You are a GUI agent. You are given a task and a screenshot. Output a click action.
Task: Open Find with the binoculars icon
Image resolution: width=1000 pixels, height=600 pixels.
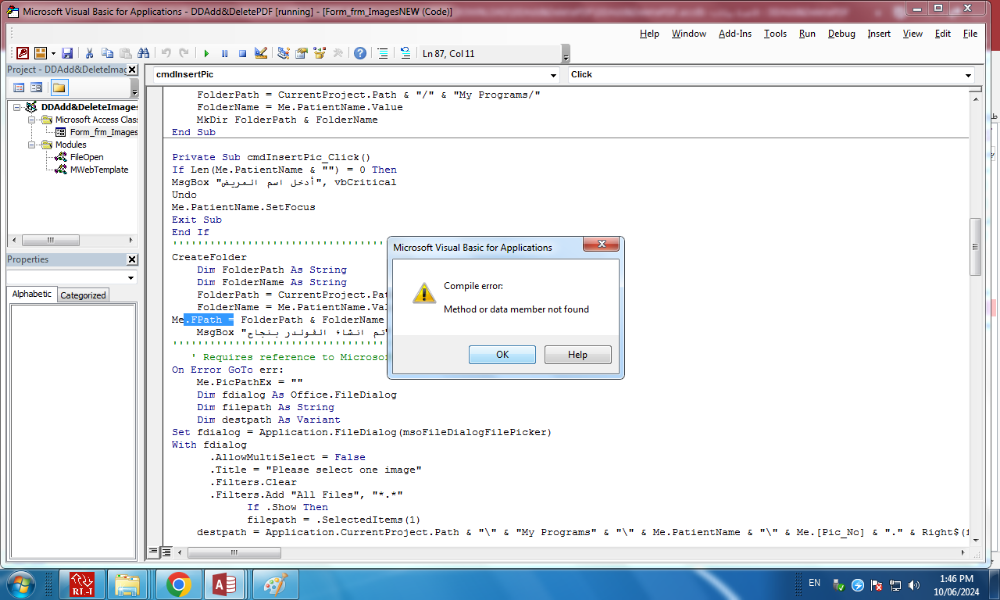click(143, 54)
